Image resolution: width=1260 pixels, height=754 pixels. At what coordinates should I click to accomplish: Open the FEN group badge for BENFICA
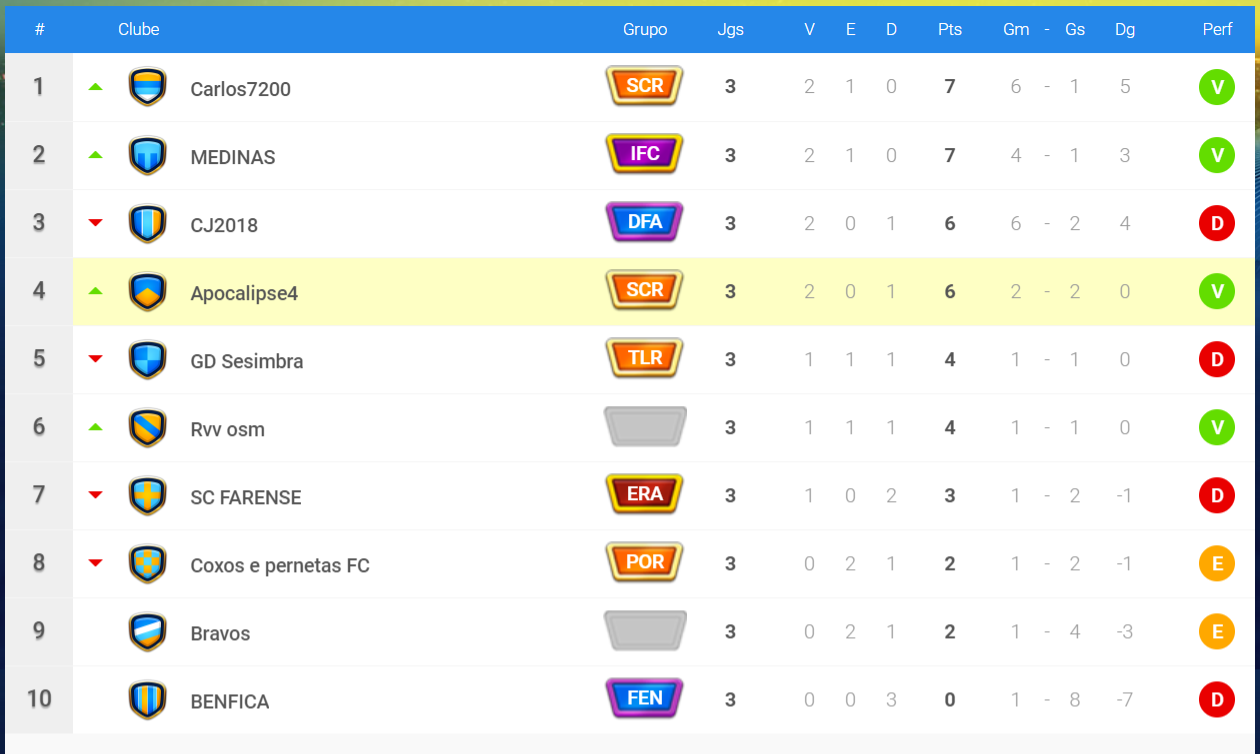coord(645,698)
